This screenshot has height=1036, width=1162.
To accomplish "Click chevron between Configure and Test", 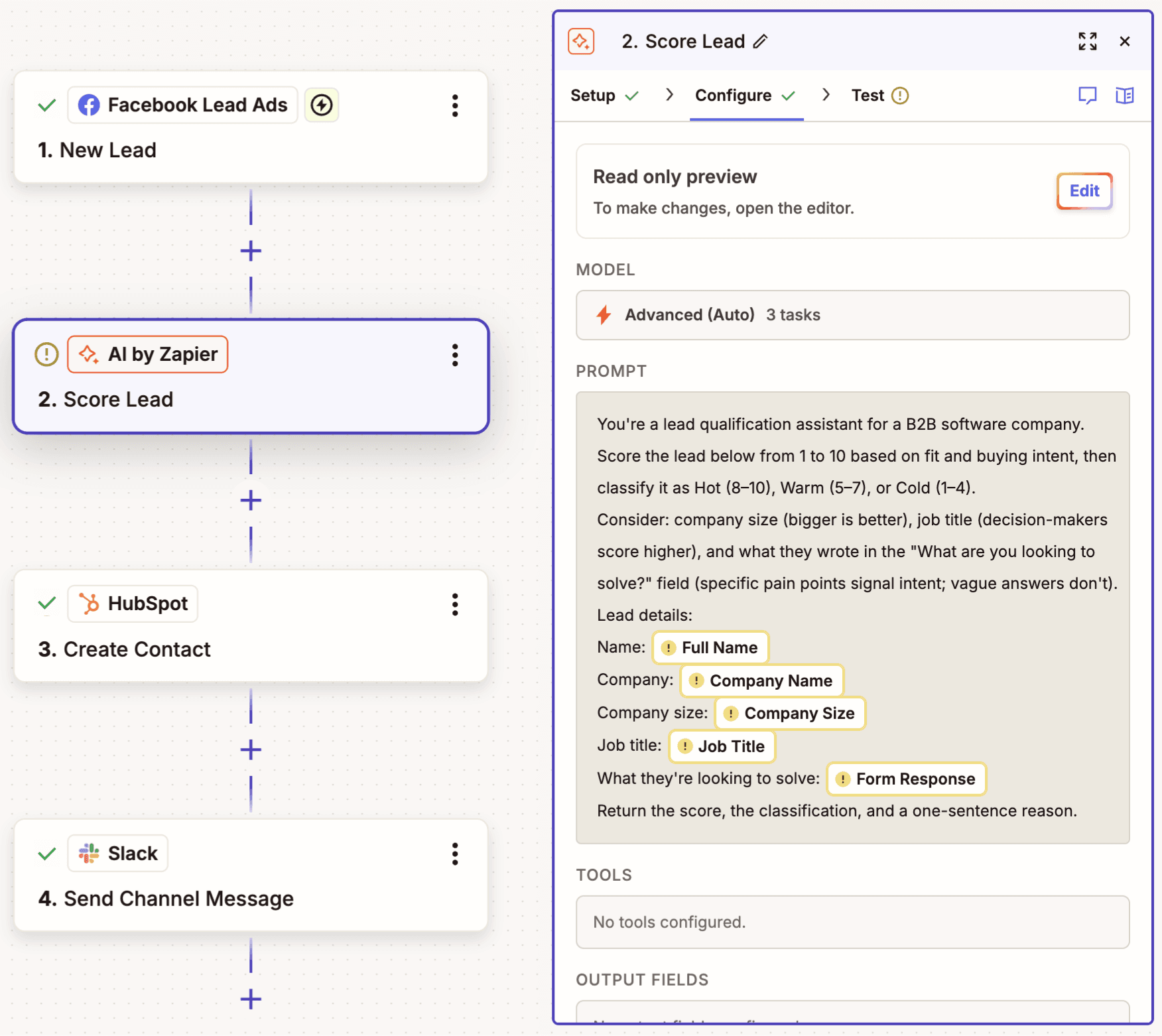I will tap(826, 95).
